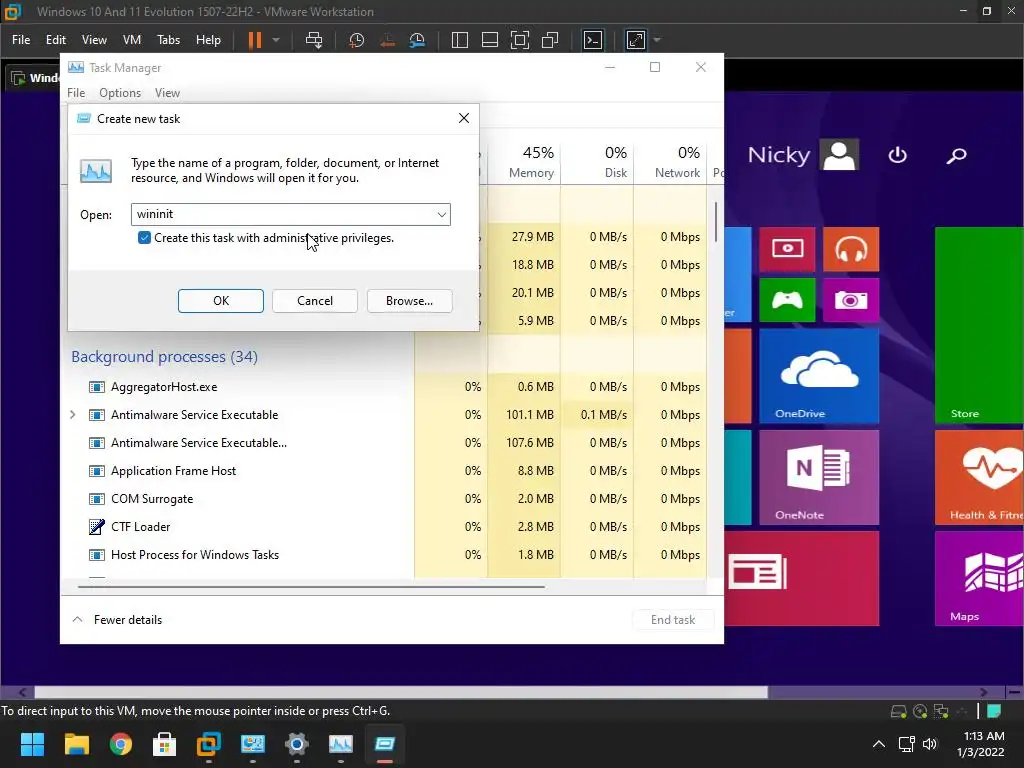The width and height of the screenshot is (1024, 768).
Task: Show hidden system tray icons
Action: coord(879,744)
